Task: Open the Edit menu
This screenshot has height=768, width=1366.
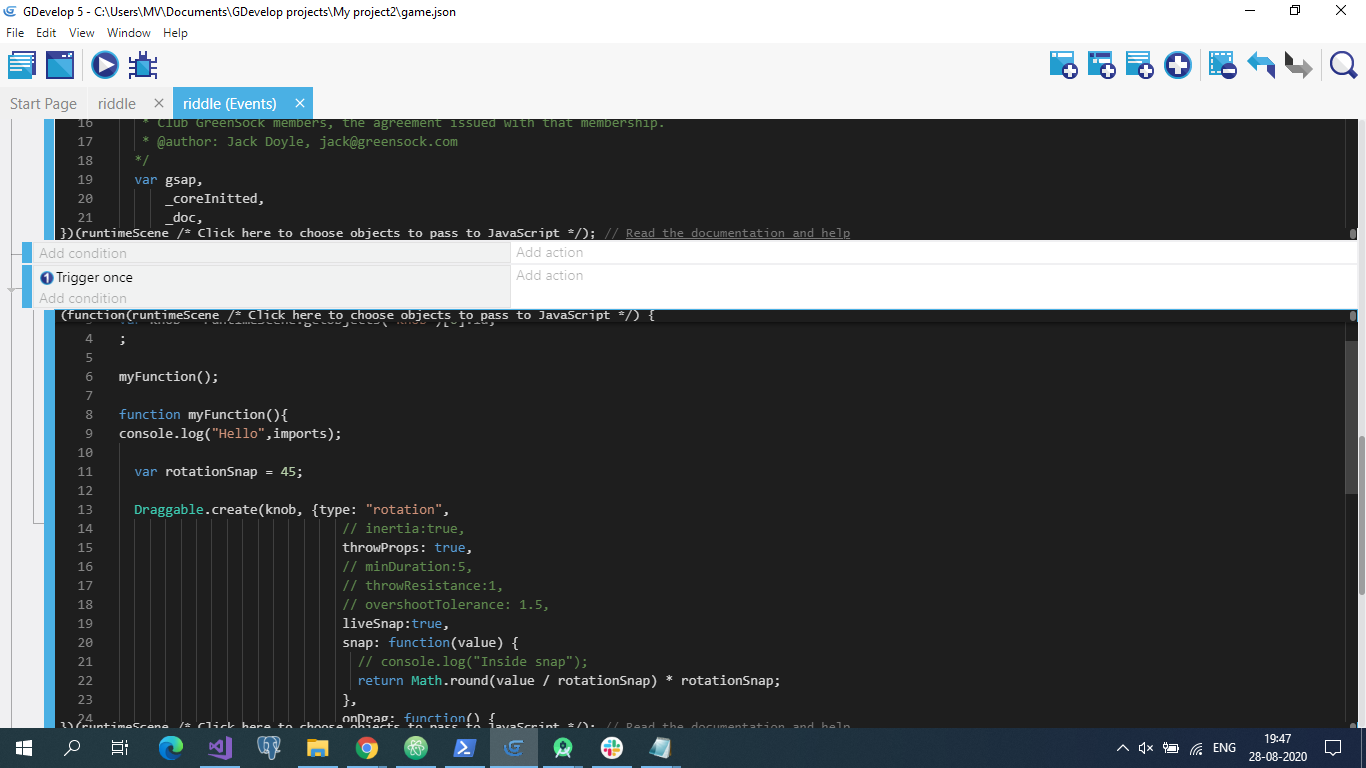Action: pyautogui.click(x=46, y=33)
